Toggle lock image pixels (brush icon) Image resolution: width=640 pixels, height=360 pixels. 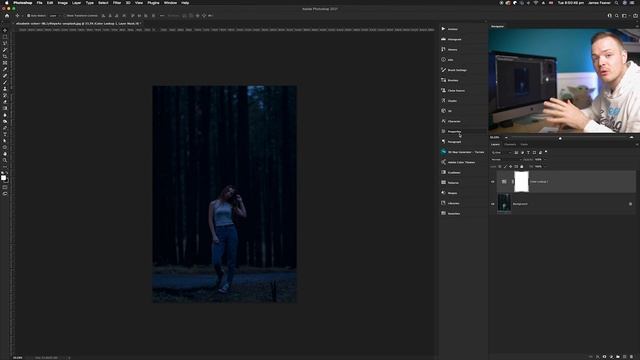pos(505,167)
